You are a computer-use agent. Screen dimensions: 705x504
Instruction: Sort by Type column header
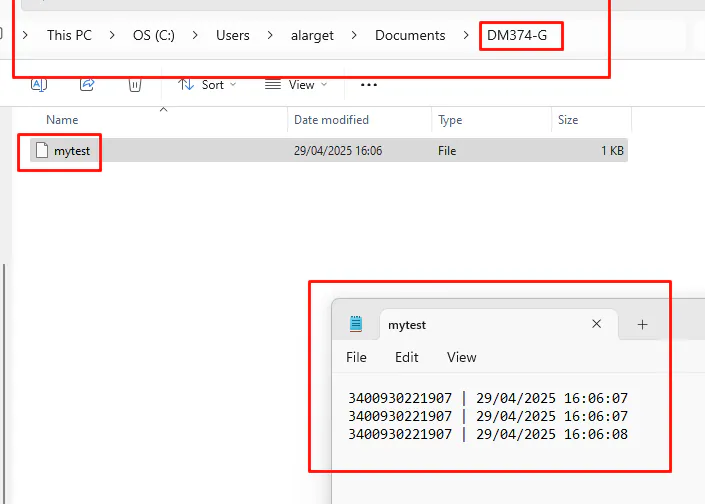coord(450,120)
